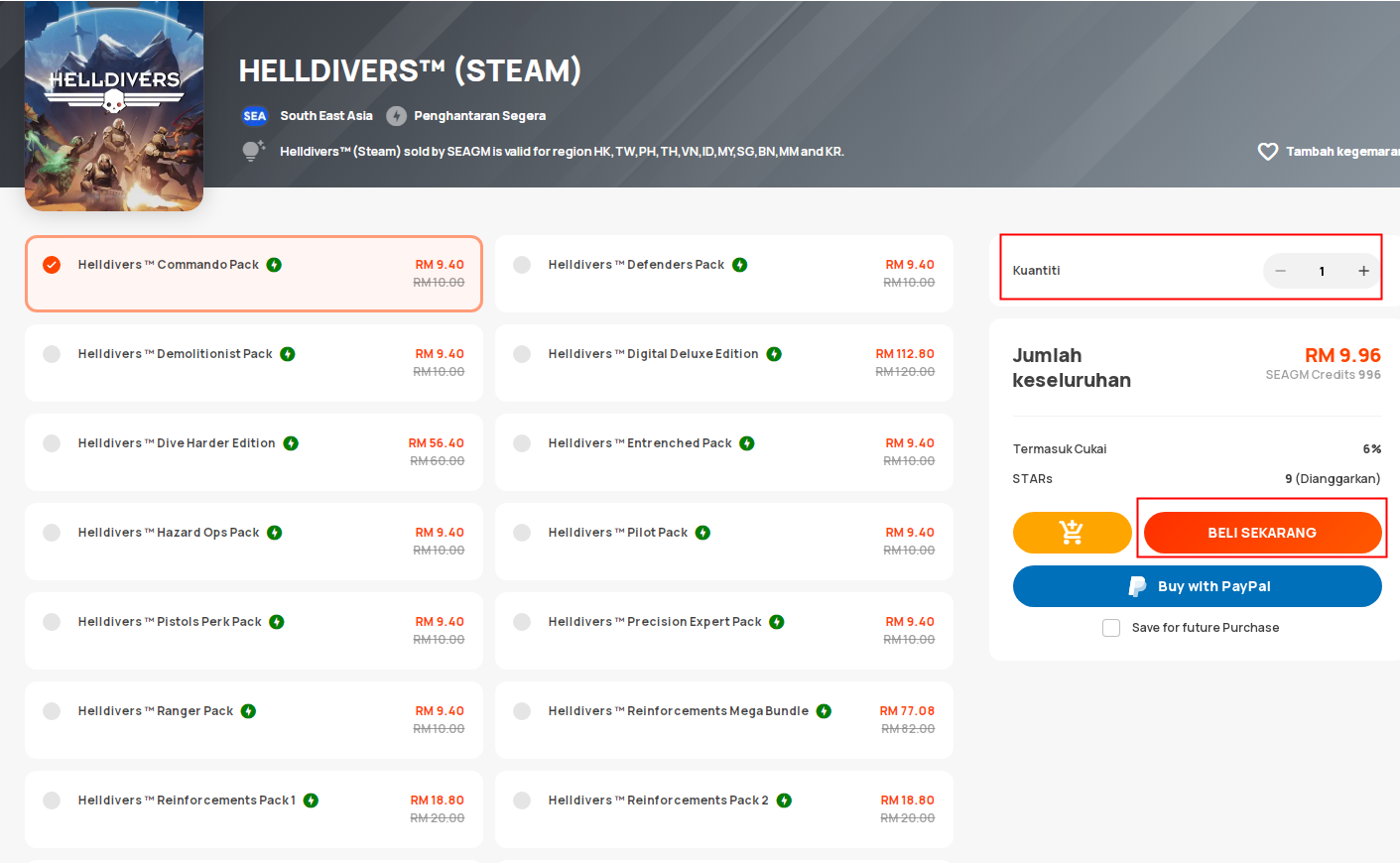Click the 6% tax value

click(x=1372, y=449)
